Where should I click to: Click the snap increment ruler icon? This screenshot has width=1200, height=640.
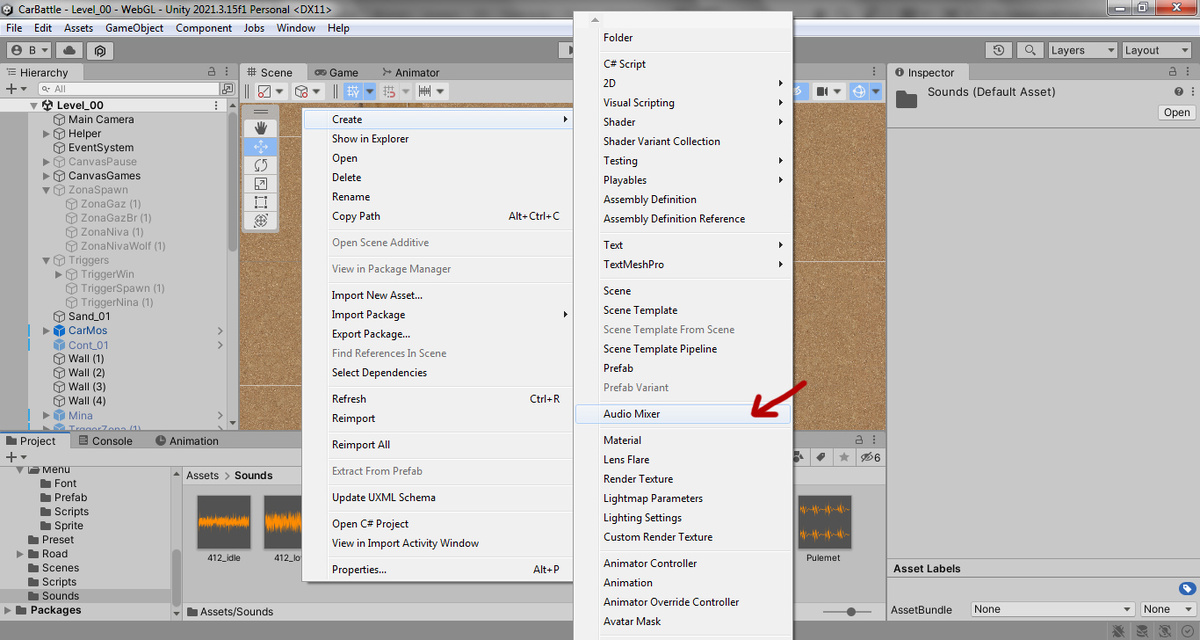(x=425, y=91)
